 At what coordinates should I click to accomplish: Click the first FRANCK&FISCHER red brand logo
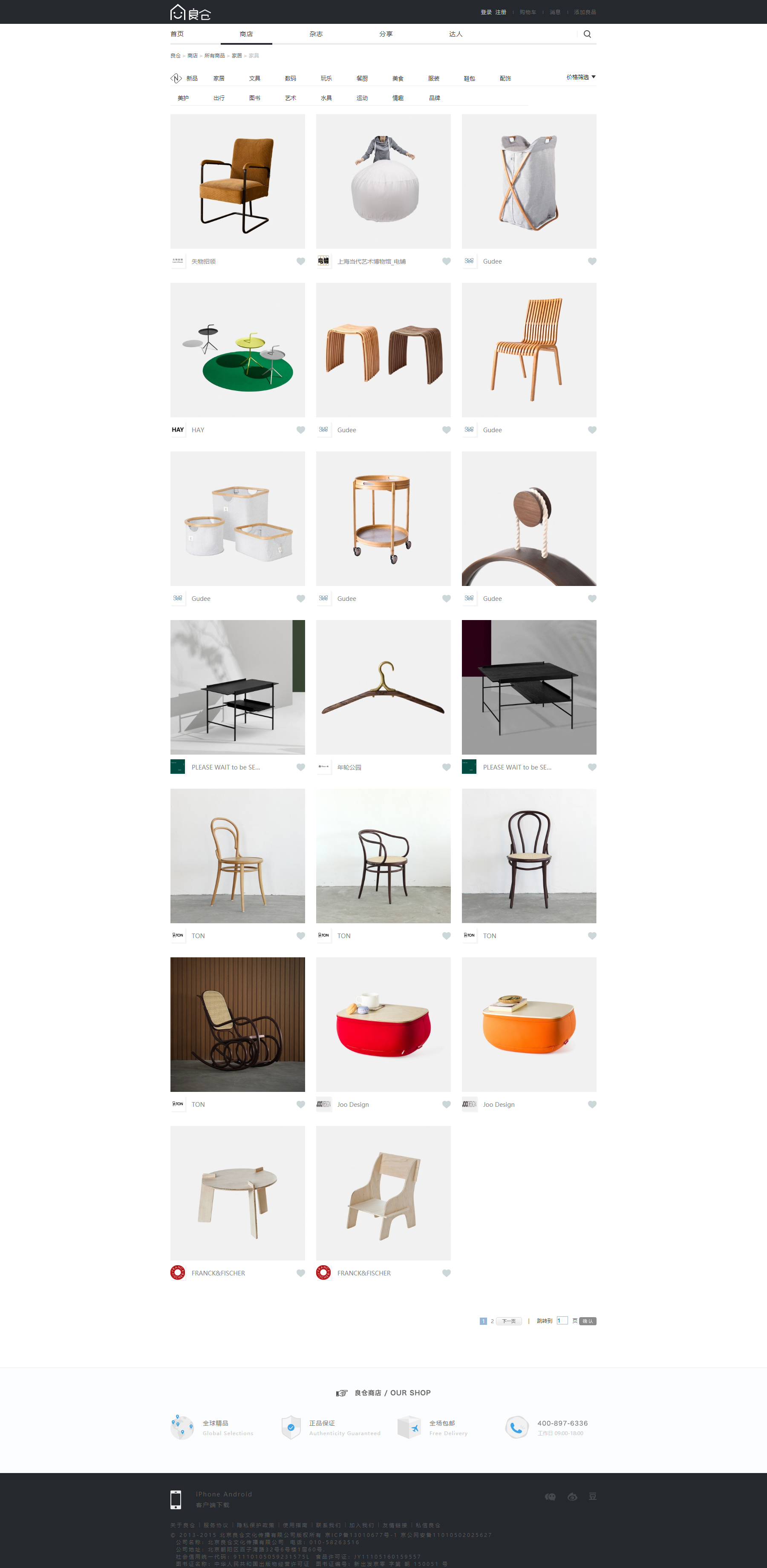pos(178,1273)
